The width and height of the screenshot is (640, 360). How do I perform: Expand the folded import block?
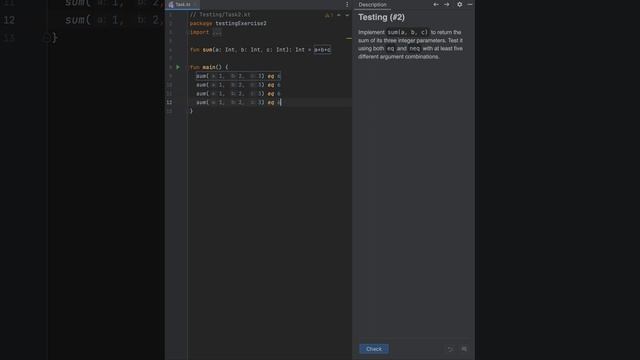pos(217,32)
